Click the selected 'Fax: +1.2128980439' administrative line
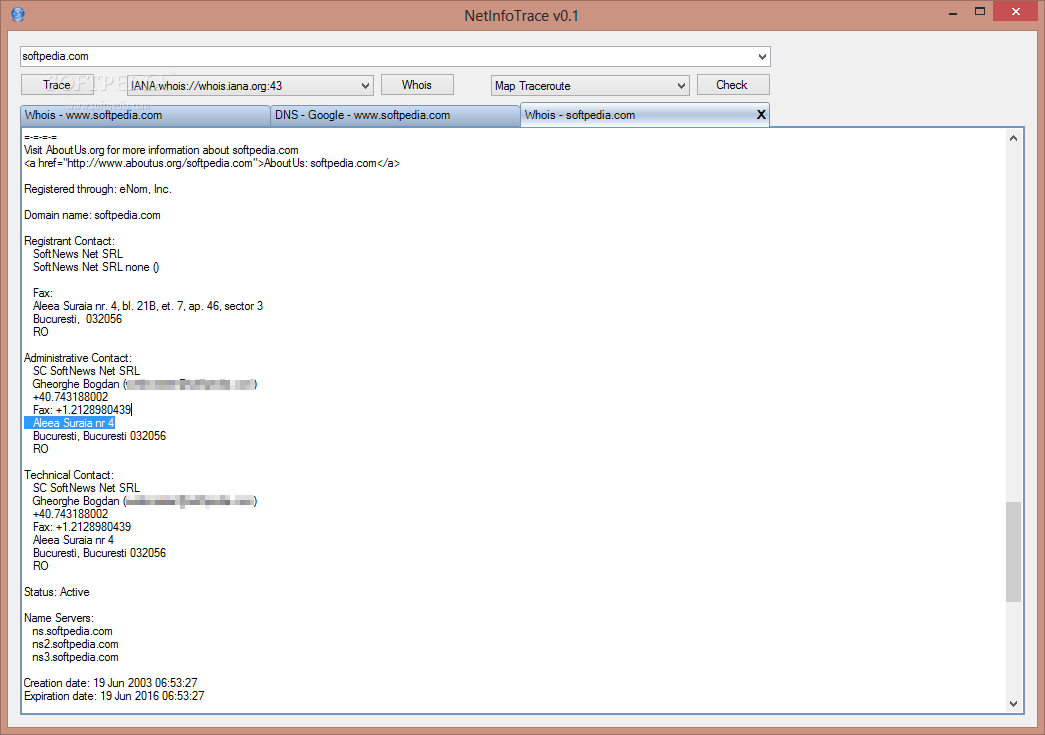This screenshot has width=1045, height=735. point(82,410)
